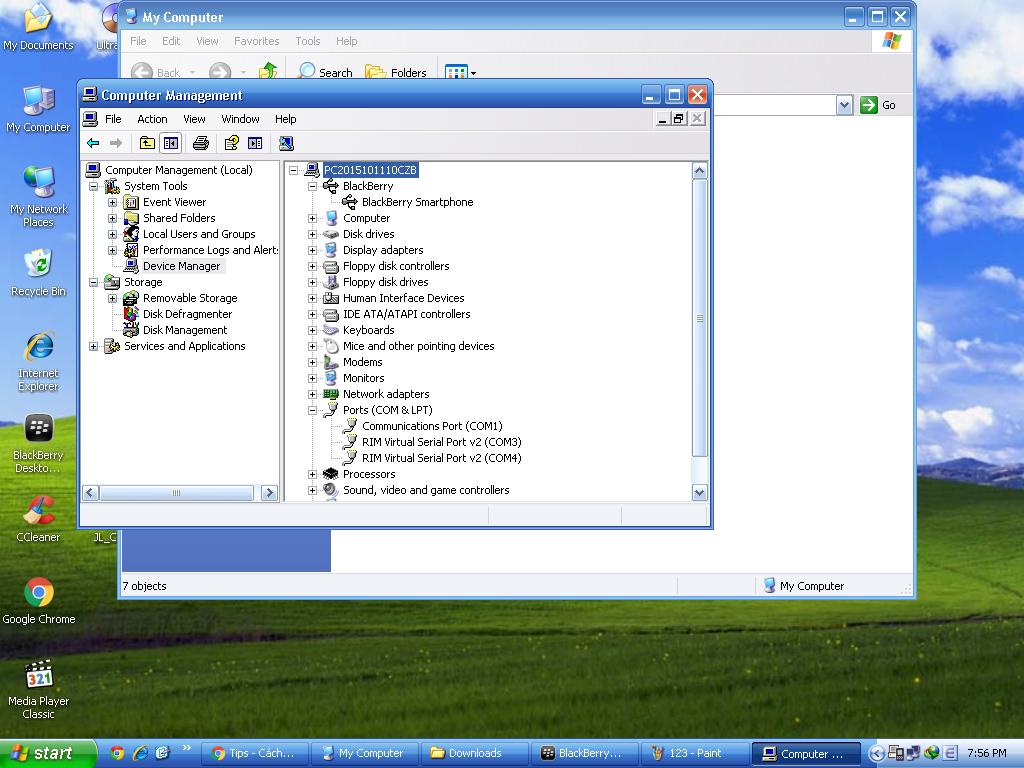Click the Back arrow in Computer Management toolbar
This screenshot has height=768, width=1024.
pos(93,143)
